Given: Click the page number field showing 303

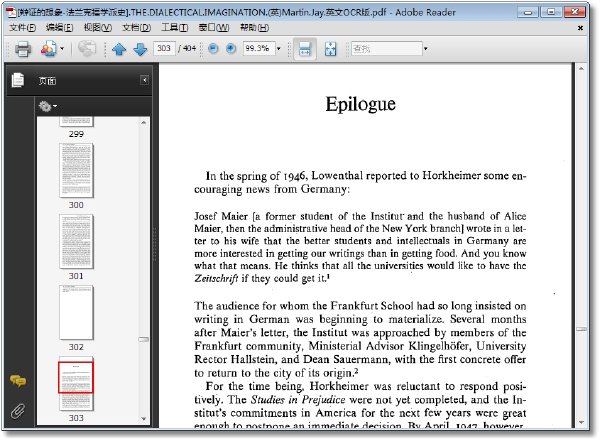Looking at the screenshot, I should [x=164, y=48].
